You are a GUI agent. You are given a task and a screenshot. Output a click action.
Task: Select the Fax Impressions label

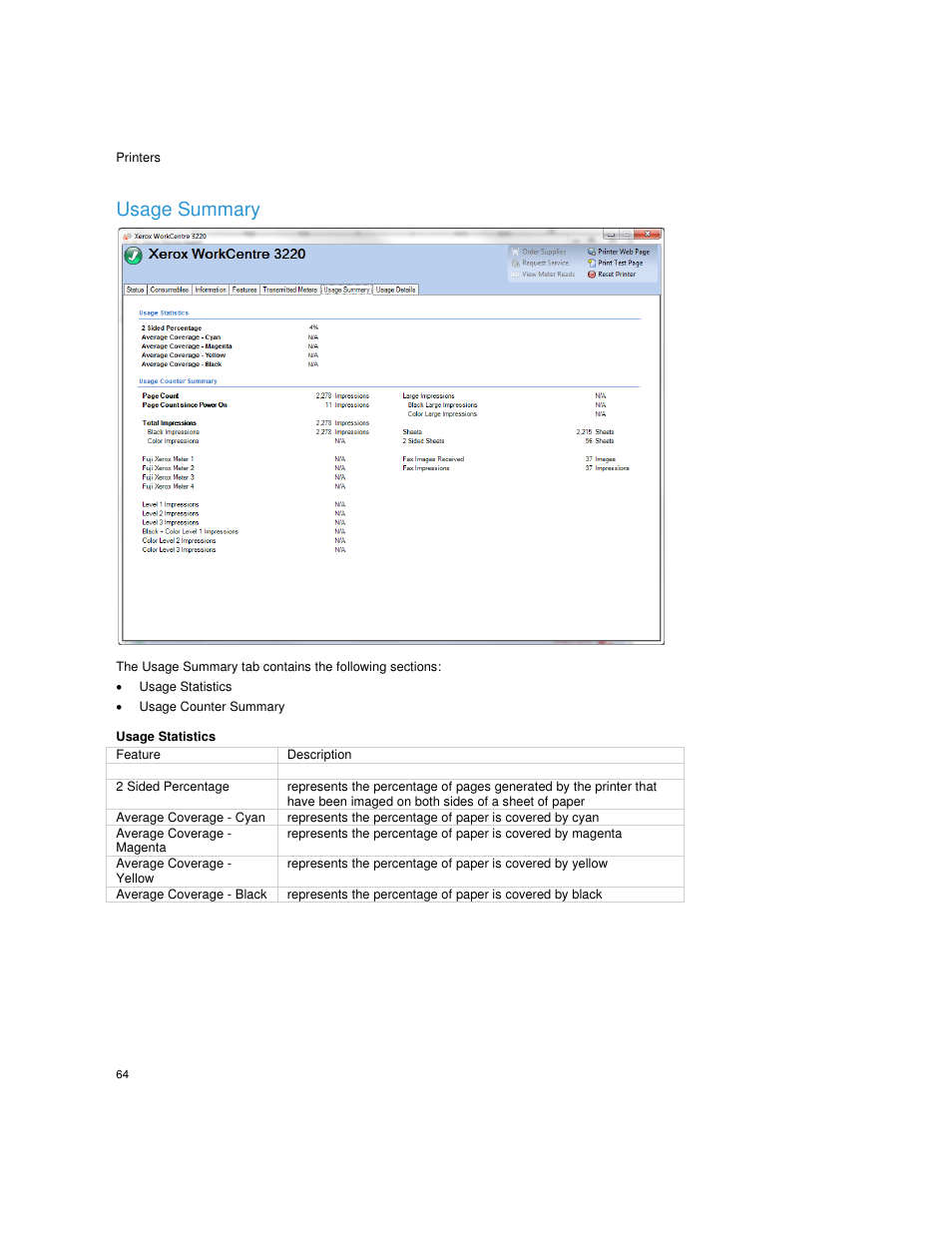tap(426, 468)
